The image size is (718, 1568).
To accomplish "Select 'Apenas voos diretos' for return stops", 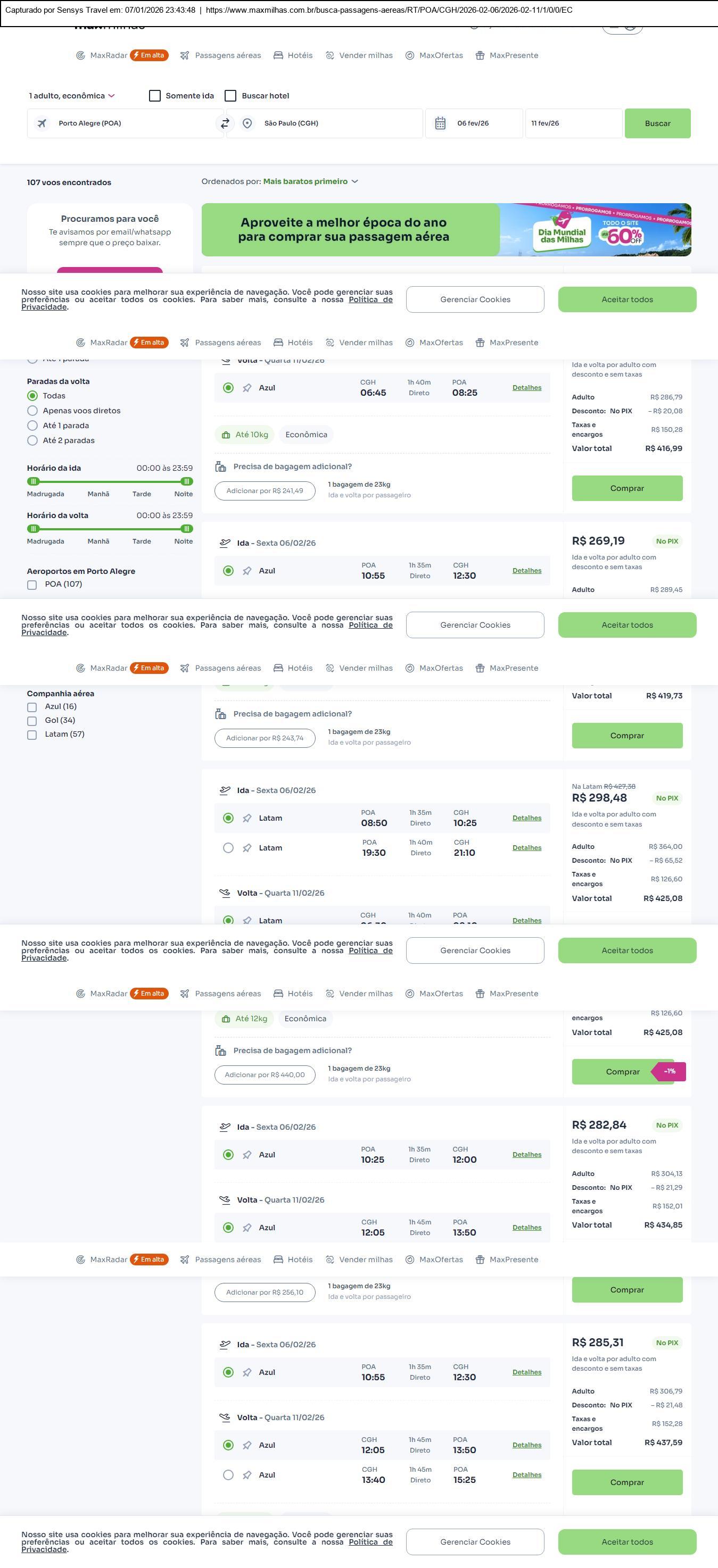I will click(x=33, y=411).
